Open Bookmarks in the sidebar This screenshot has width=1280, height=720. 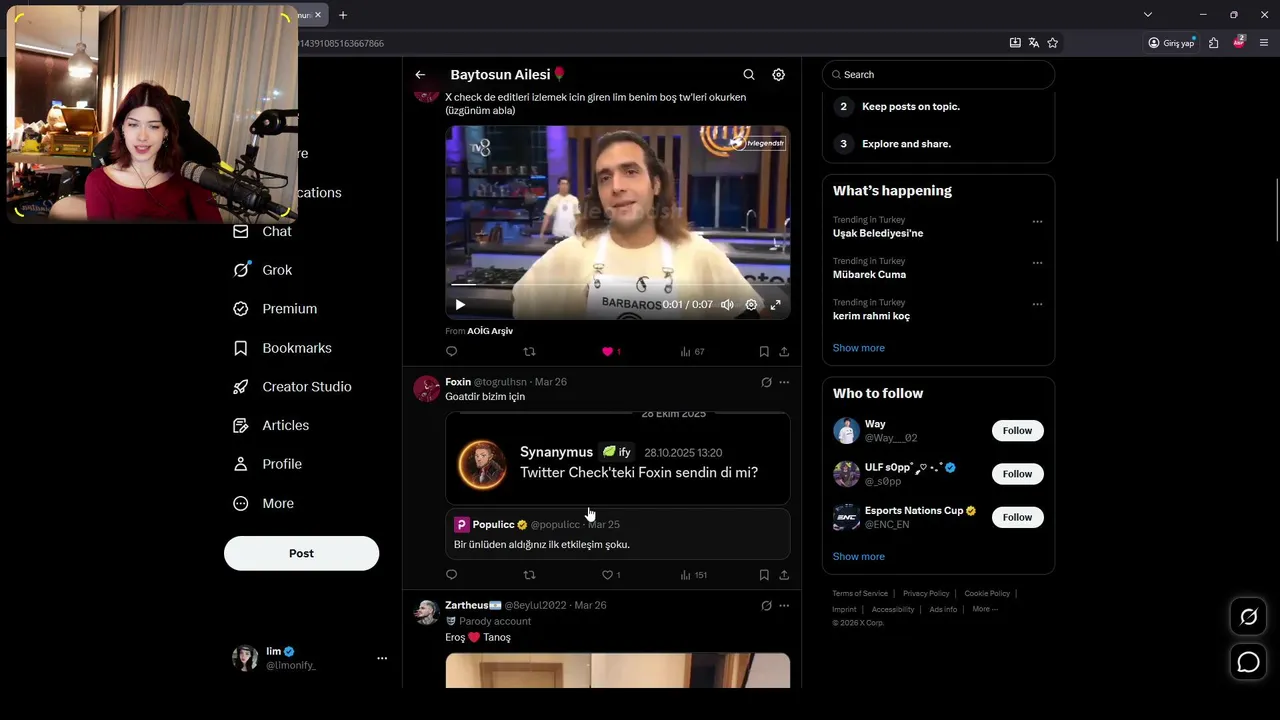click(282, 348)
